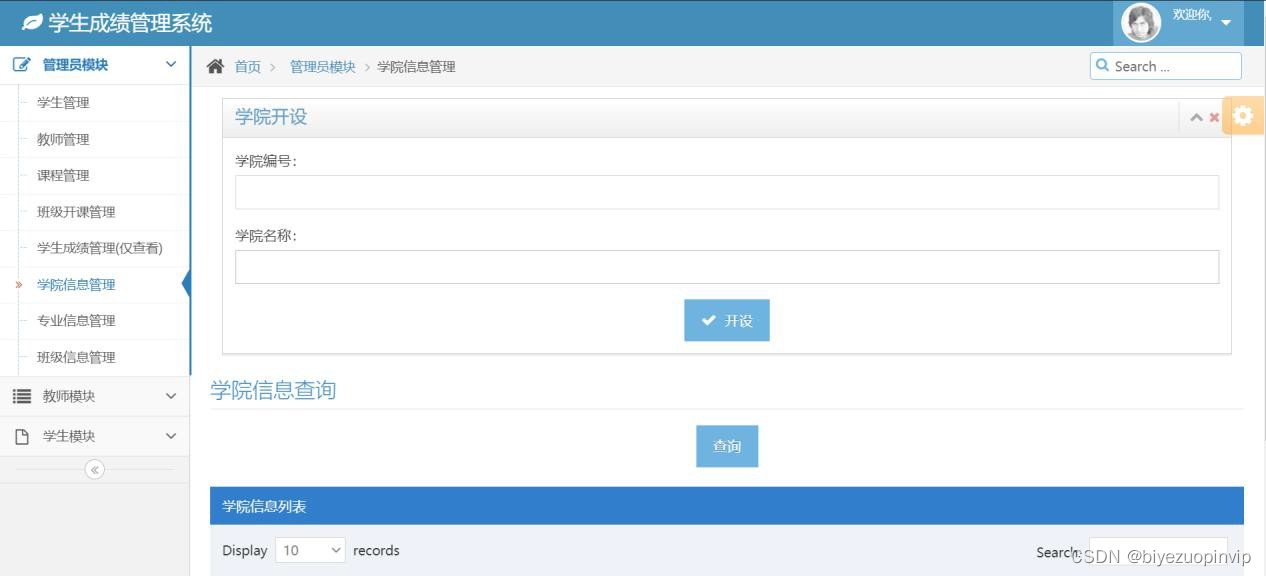Click the 学院名称 input field
This screenshot has height=576, width=1266.
click(727, 267)
